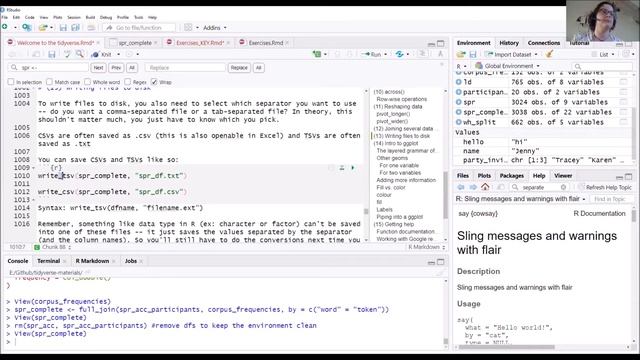Image resolution: width=640 pixels, height=360 pixels.
Task: Run the current chunk with the green arrow
Action: [x=353, y=168]
